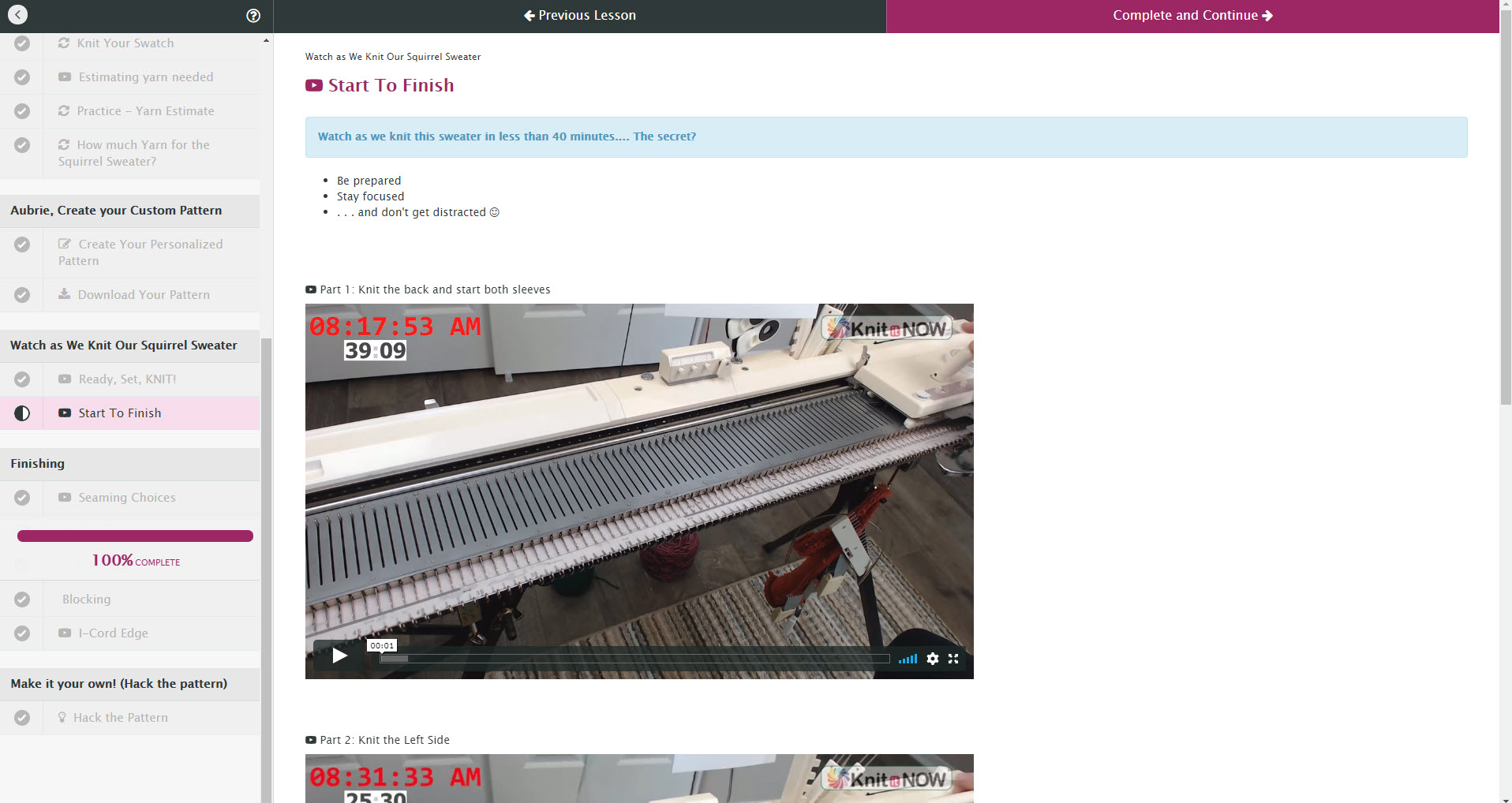Click edit icon beside Create Your Personalized Pattern
This screenshot has height=803, width=1512.
[65, 245]
